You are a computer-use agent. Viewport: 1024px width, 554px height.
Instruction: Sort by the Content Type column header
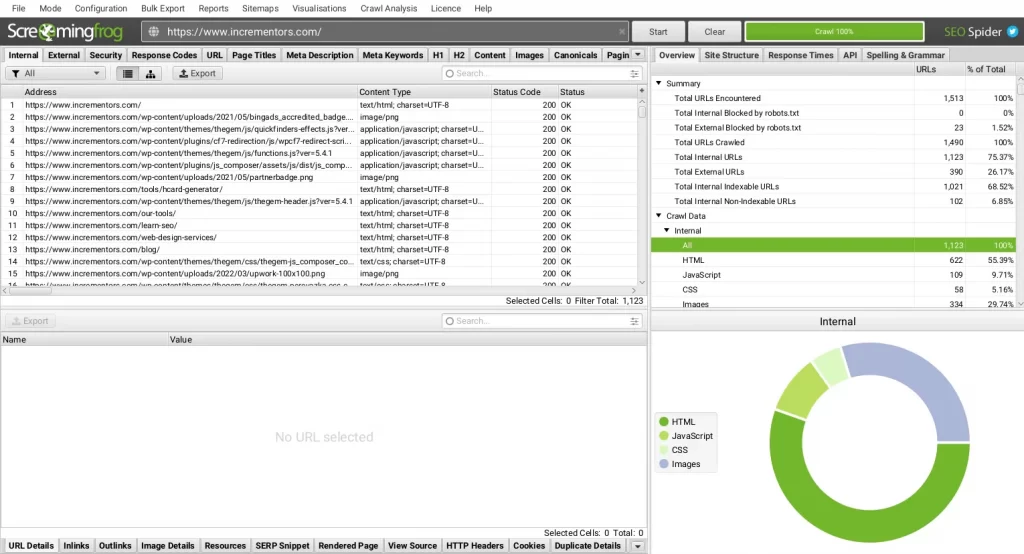(424, 91)
